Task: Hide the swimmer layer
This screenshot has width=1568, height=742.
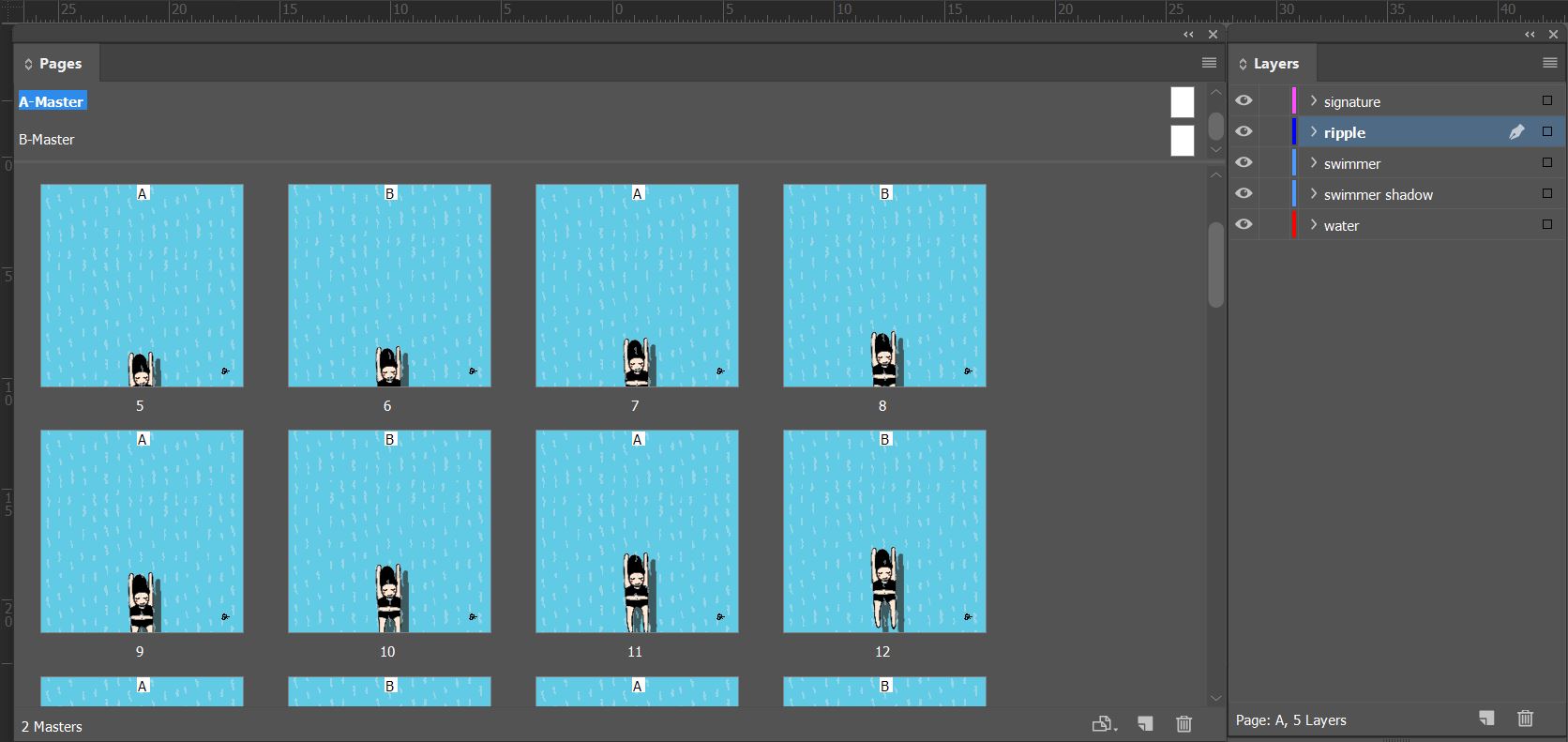Action: click(1244, 162)
